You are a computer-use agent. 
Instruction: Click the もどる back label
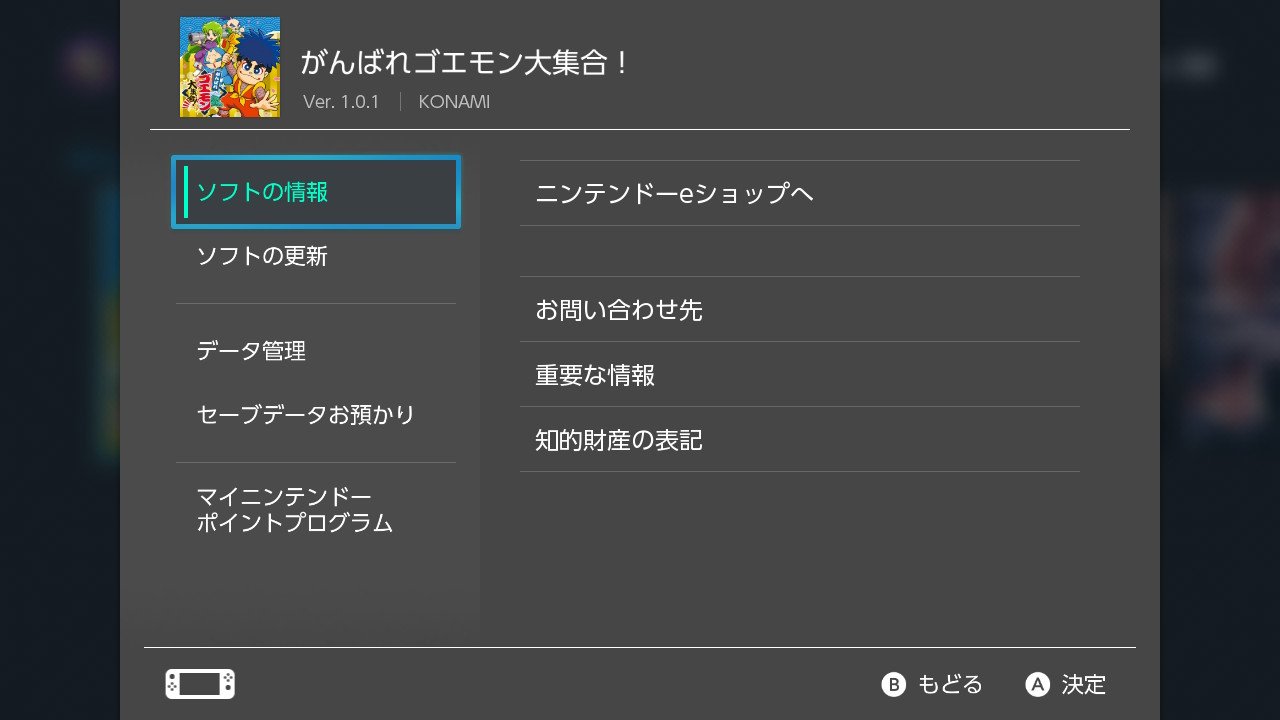950,684
